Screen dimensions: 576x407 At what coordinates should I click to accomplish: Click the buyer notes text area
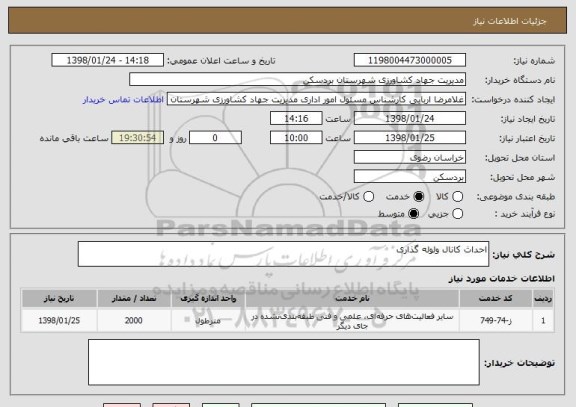284,362
